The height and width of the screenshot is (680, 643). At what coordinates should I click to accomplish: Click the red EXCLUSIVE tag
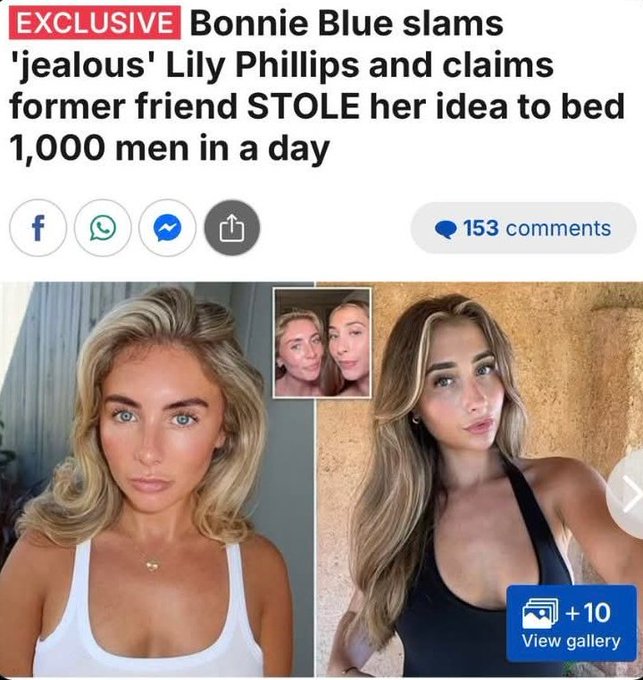pyautogui.click(x=95, y=23)
